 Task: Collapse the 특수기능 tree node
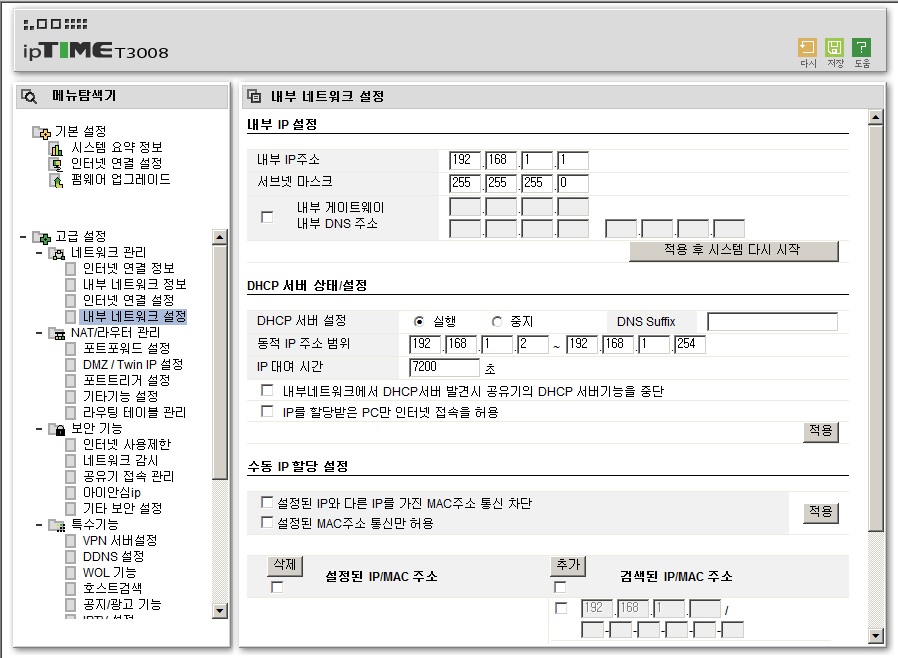(39, 525)
